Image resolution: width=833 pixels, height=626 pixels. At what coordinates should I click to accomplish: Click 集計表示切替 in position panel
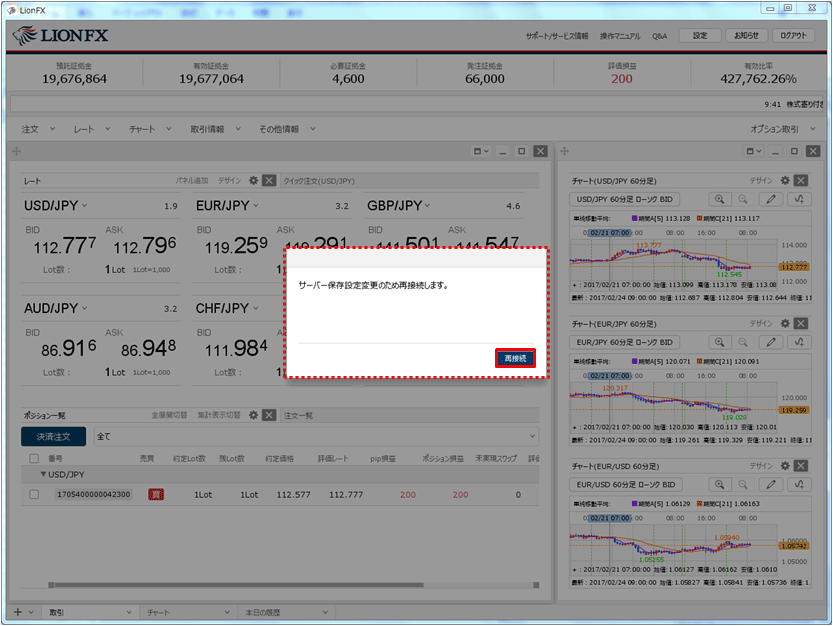point(219,415)
